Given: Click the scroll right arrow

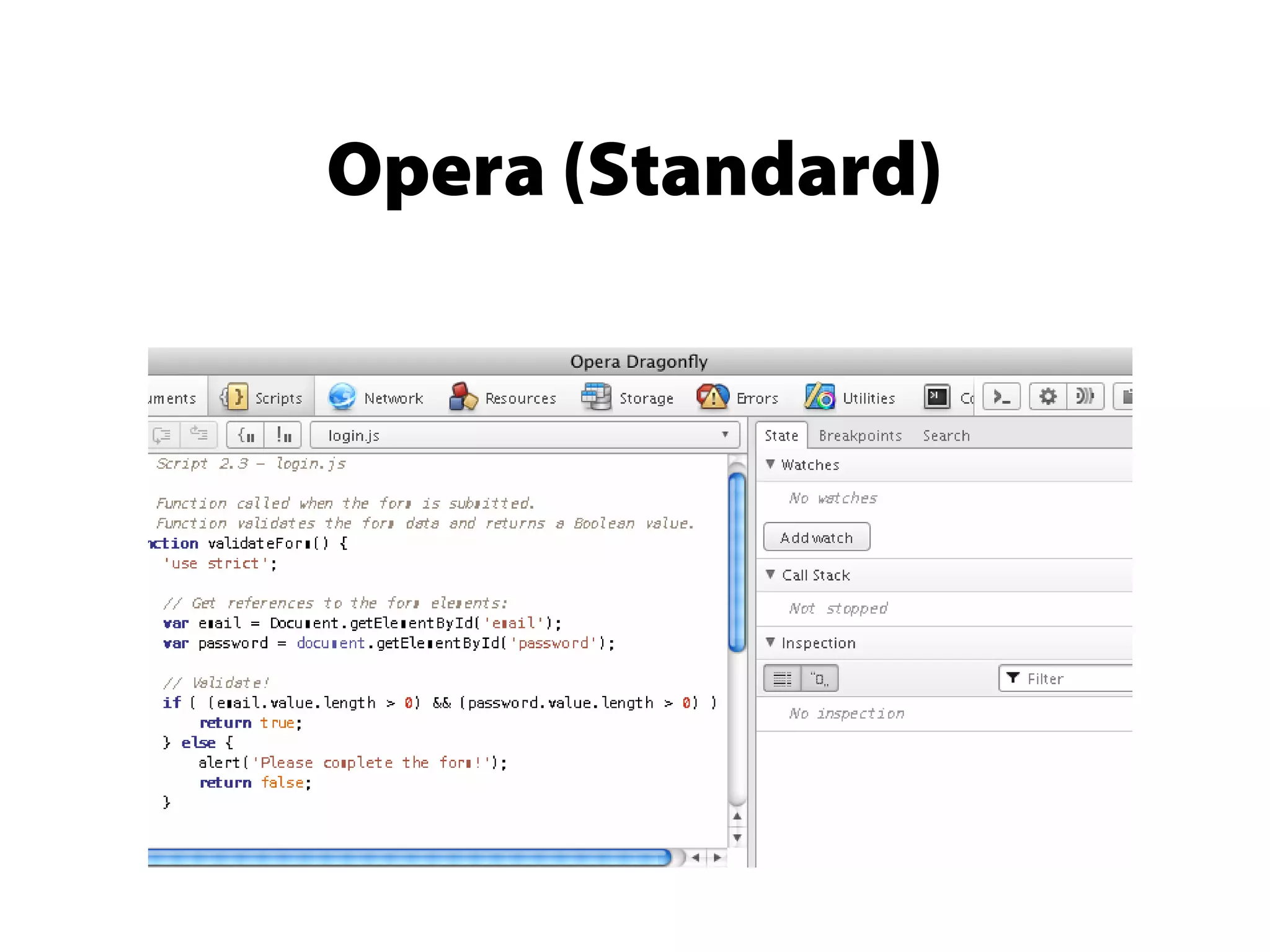Looking at the screenshot, I should point(717,858).
